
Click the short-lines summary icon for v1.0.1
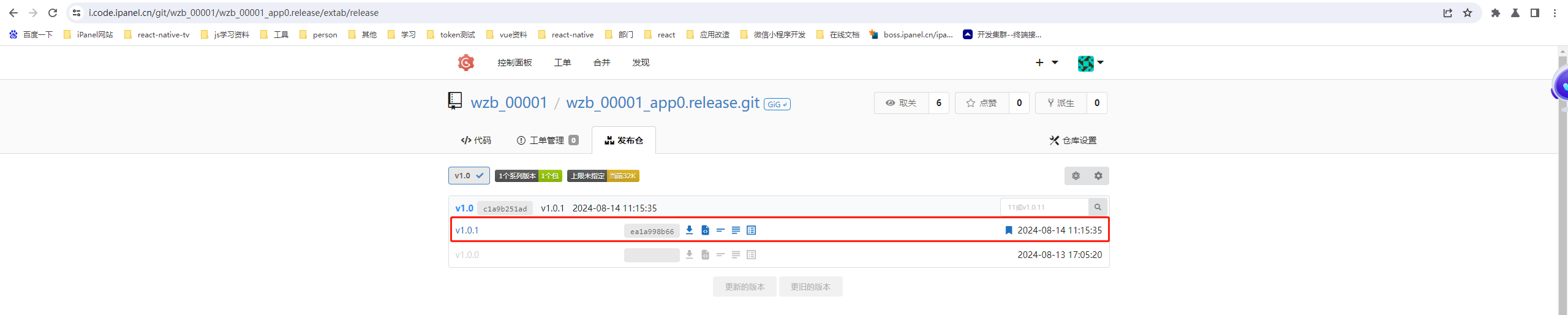coord(720,230)
